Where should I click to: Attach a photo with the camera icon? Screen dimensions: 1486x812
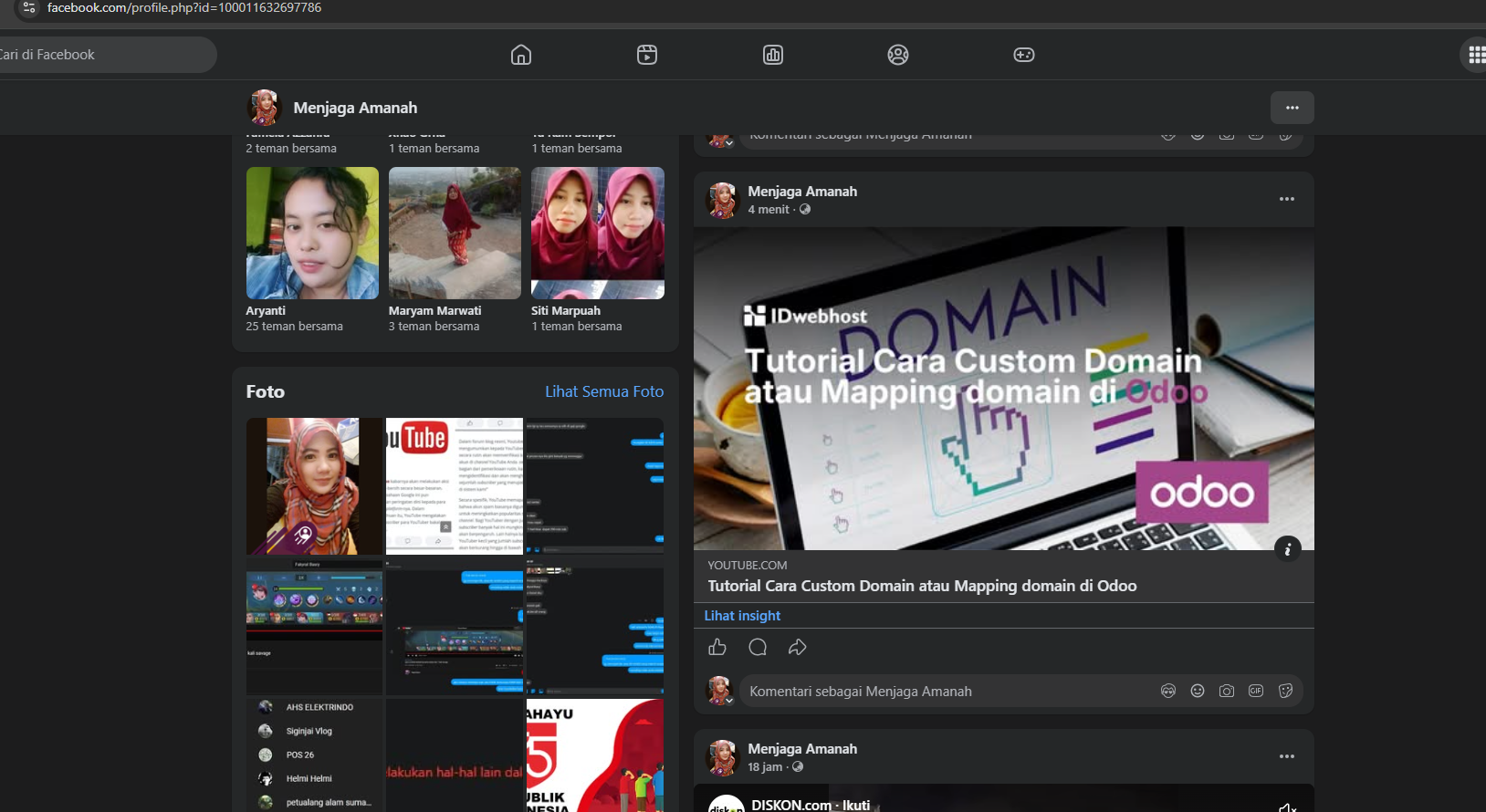(1227, 691)
